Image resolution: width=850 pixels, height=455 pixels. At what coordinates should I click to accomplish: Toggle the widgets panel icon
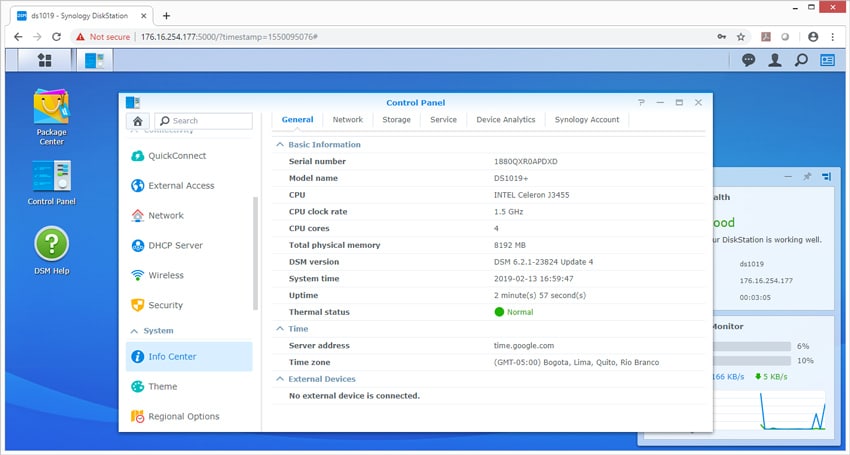(x=827, y=60)
